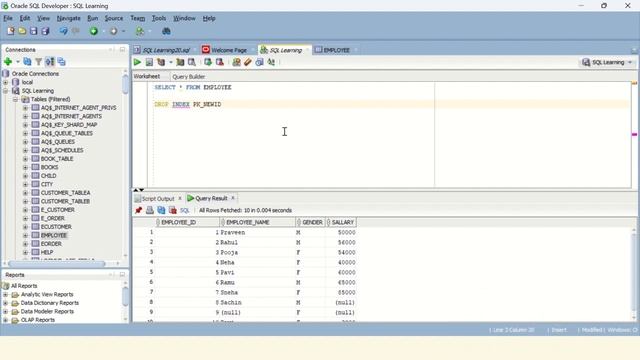Open the Source menu
Screen dimensions: 640x360
[x=113, y=18]
